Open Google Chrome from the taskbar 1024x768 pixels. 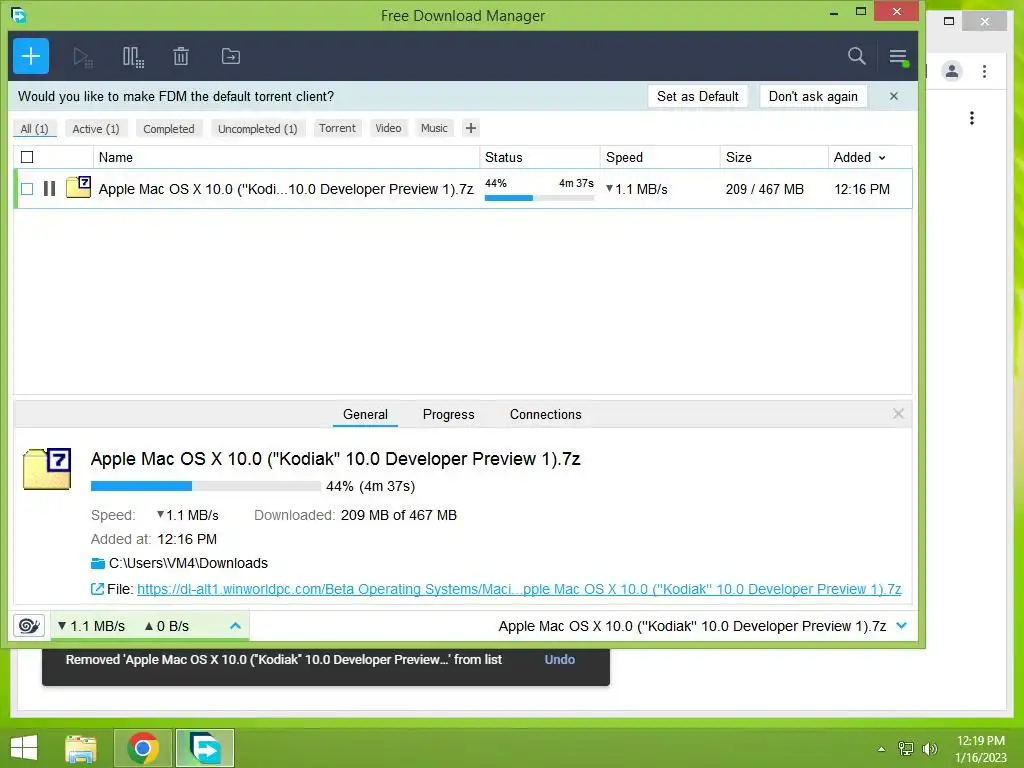(x=143, y=748)
